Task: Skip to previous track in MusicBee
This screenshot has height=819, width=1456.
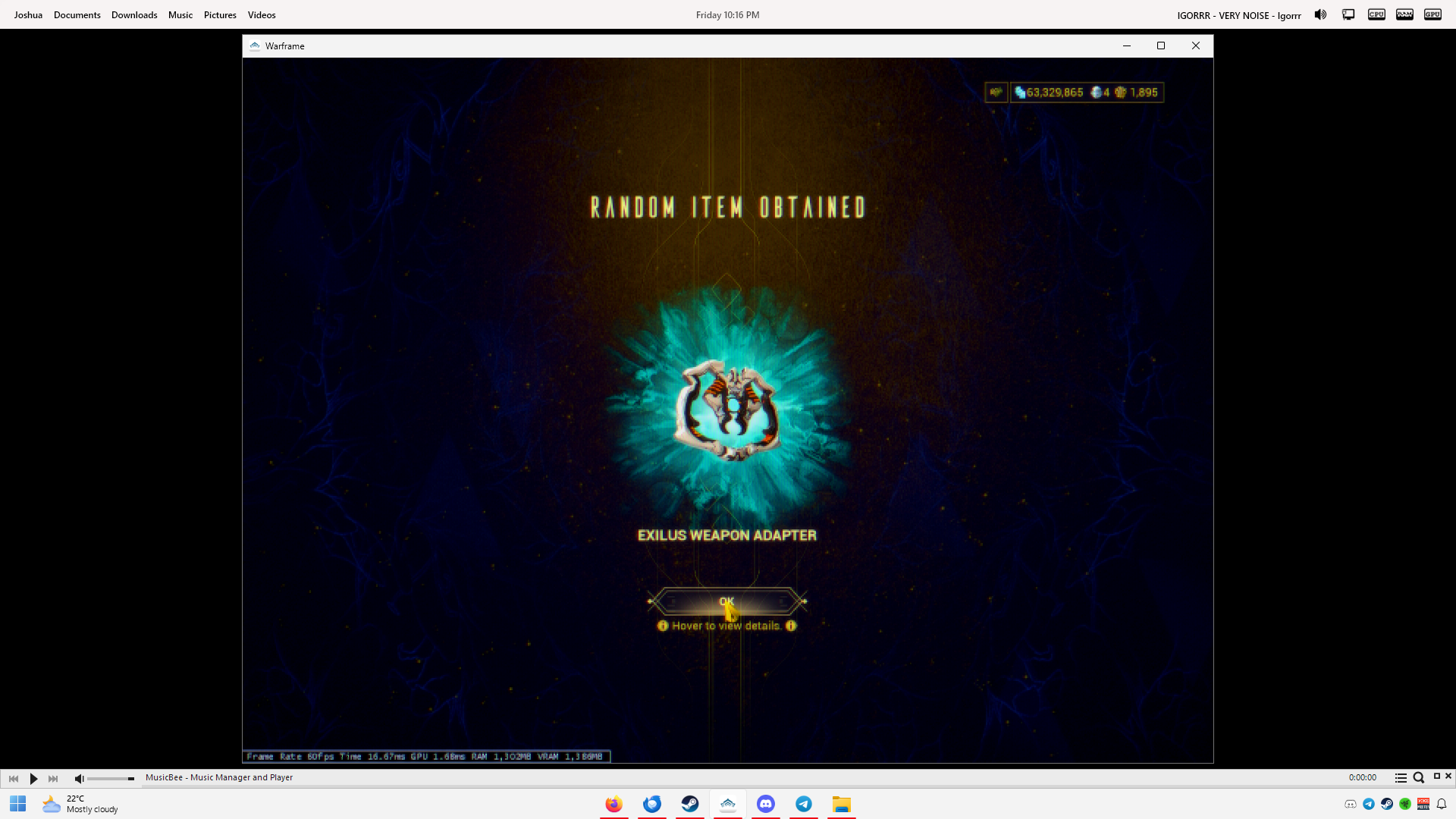Action: [14, 778]
